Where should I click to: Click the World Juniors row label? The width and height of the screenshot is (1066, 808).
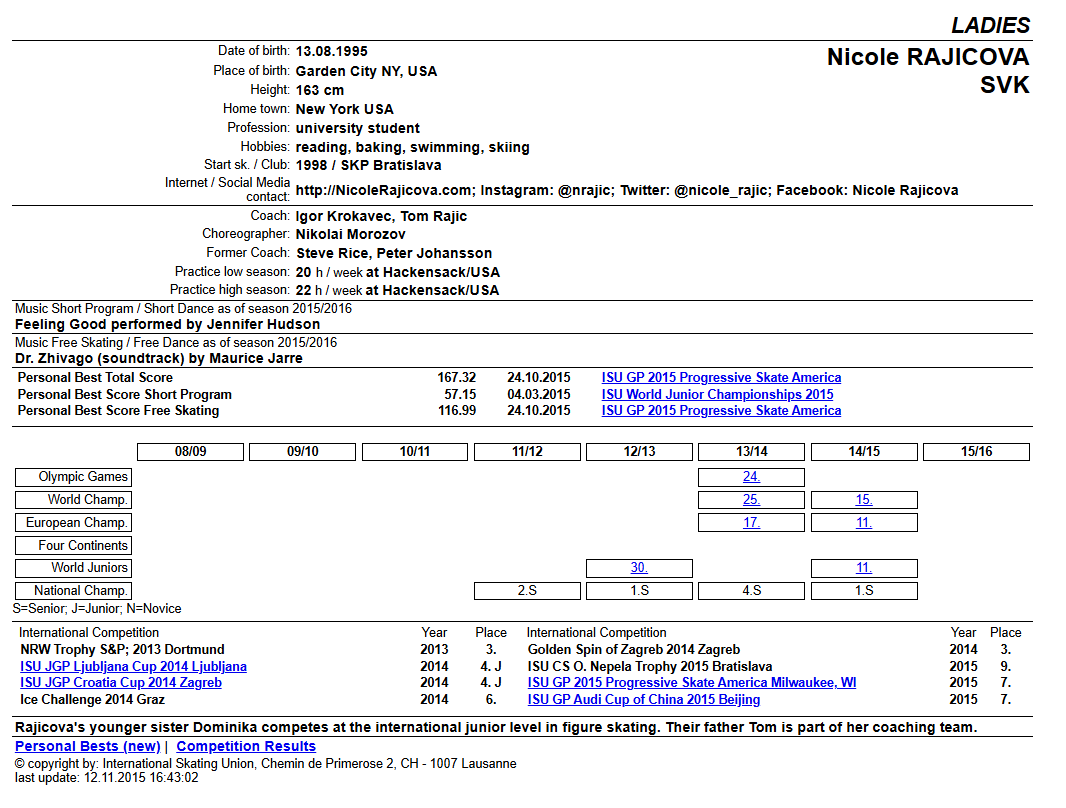pyautogui.click(x=73, y=567)
